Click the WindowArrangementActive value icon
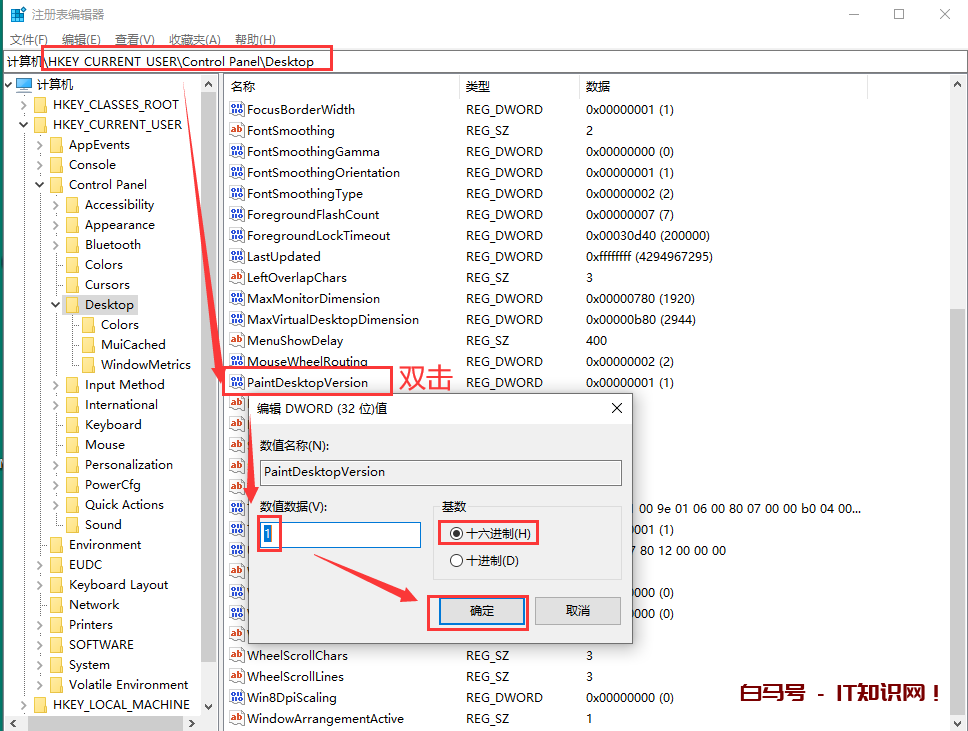Viewport: 968px width, 731px height. 237,719
